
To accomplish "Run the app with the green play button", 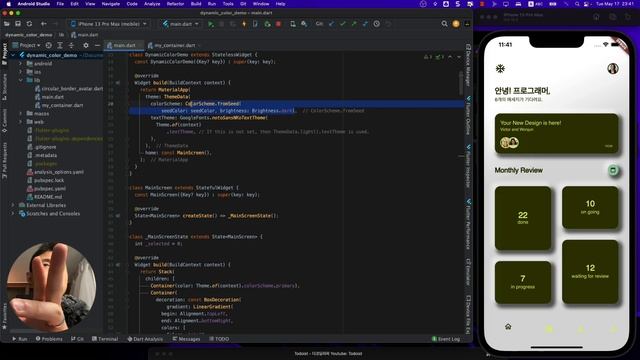I will (x=211, y=24).
